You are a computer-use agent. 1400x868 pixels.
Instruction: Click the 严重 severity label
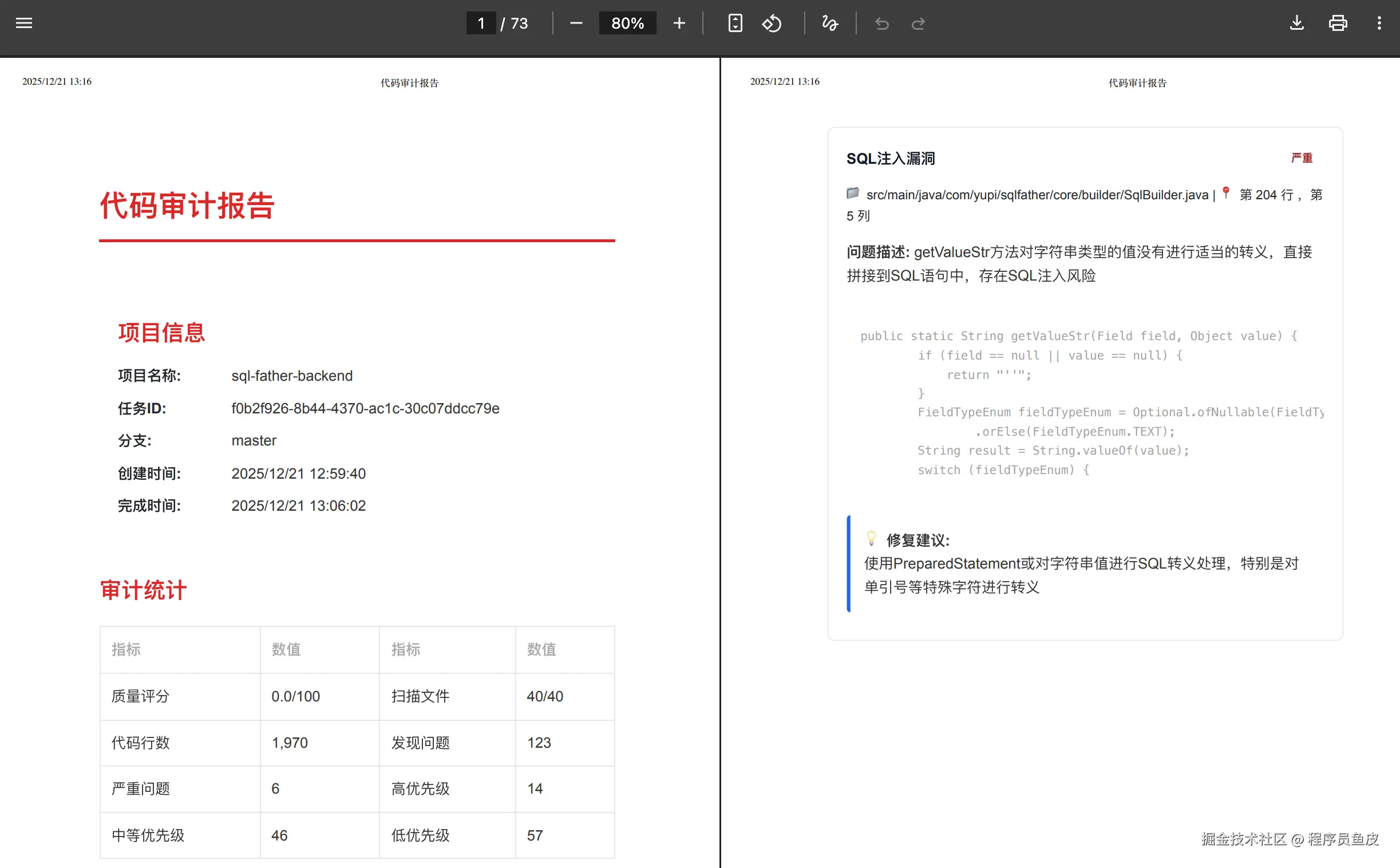1302,158
